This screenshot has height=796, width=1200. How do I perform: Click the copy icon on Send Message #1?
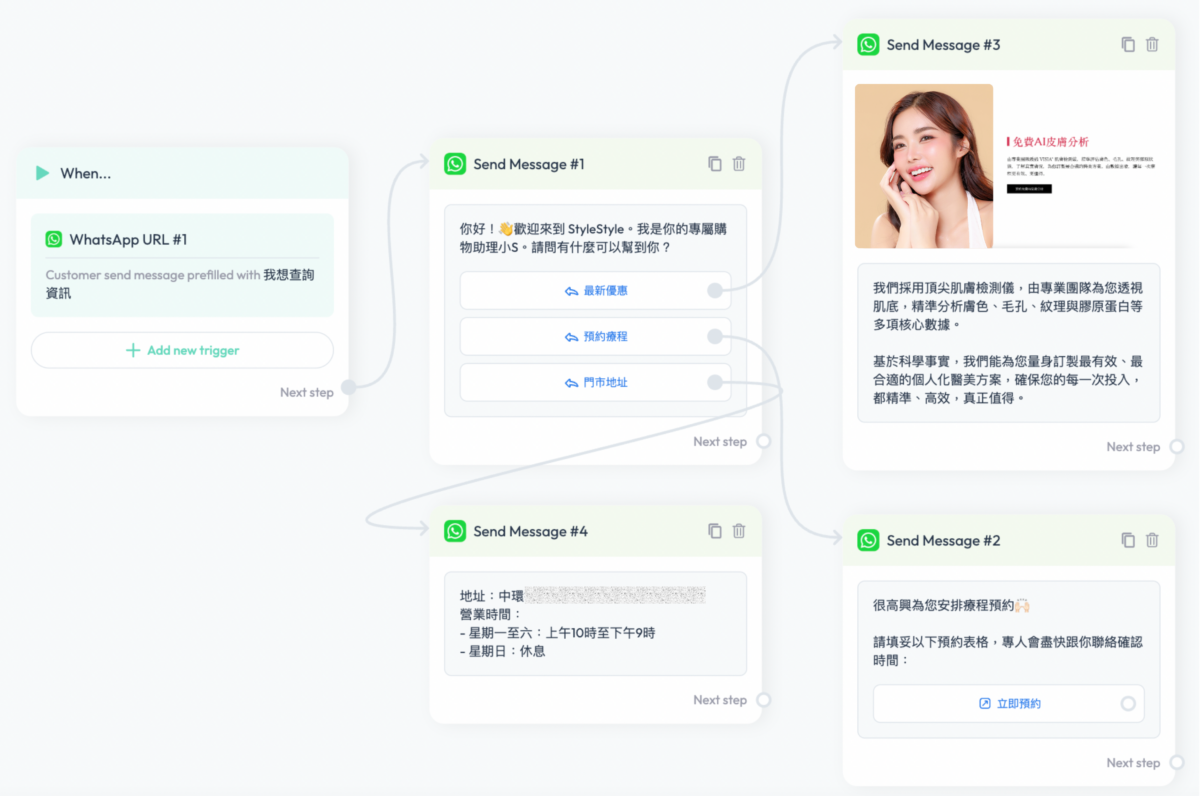pos(714,164)
